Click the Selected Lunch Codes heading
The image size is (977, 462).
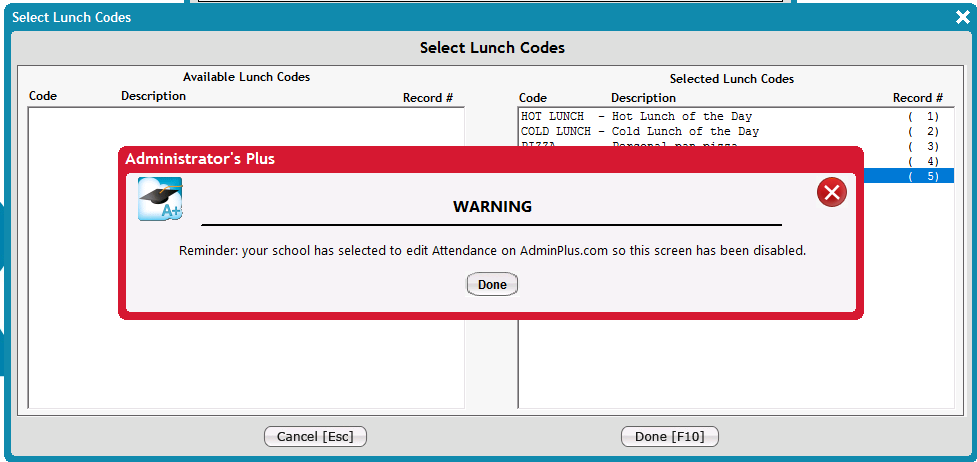tap(732, 79)
